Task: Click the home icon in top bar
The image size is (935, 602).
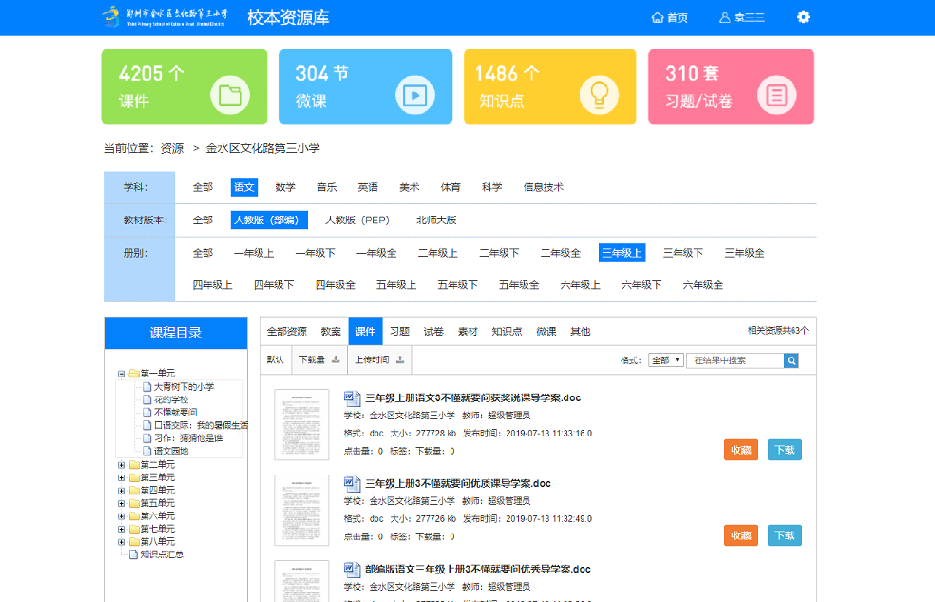Action: click(x=657, y=17)
